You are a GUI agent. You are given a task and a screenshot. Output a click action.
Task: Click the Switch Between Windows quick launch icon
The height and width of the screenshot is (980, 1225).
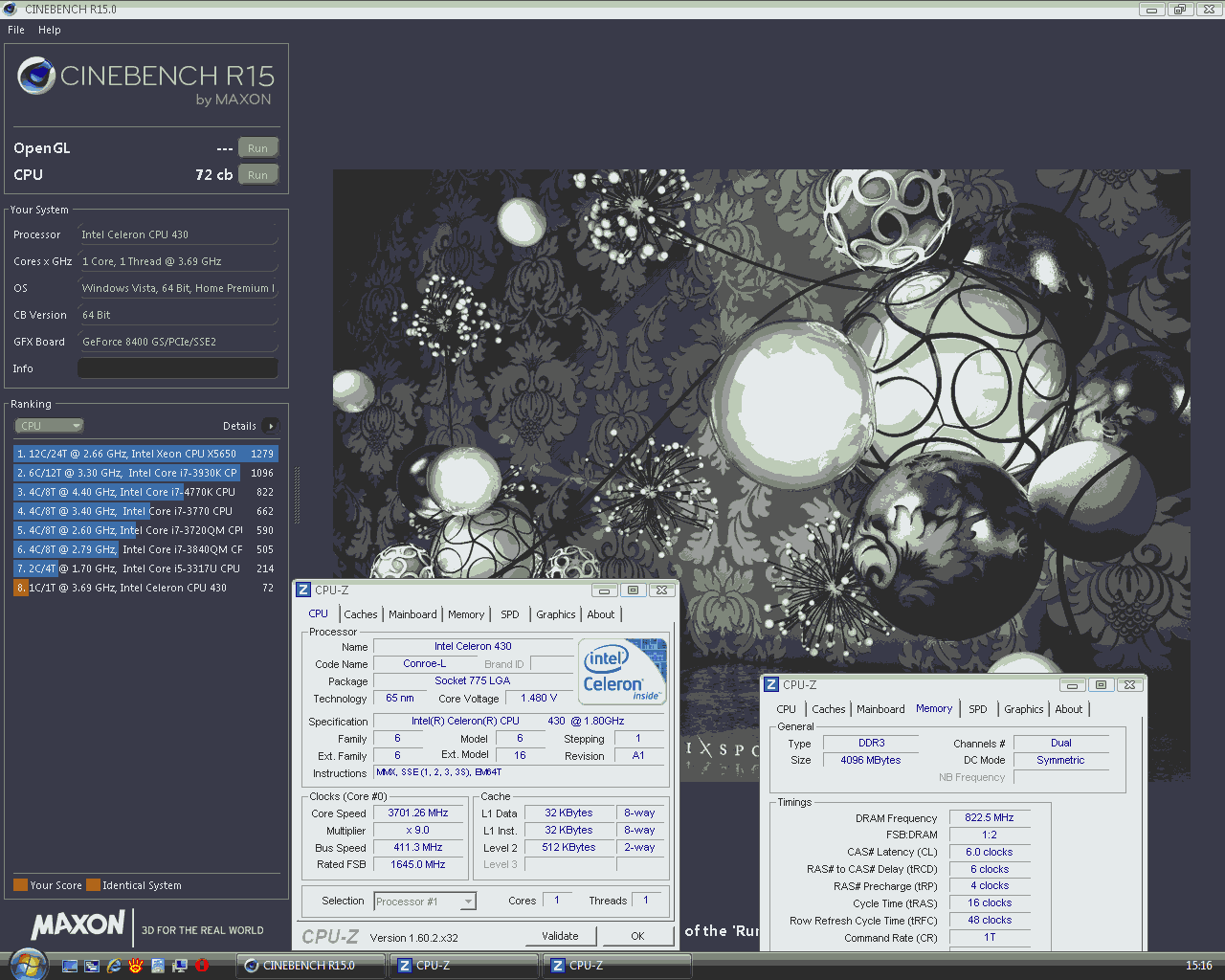(92, 966)
